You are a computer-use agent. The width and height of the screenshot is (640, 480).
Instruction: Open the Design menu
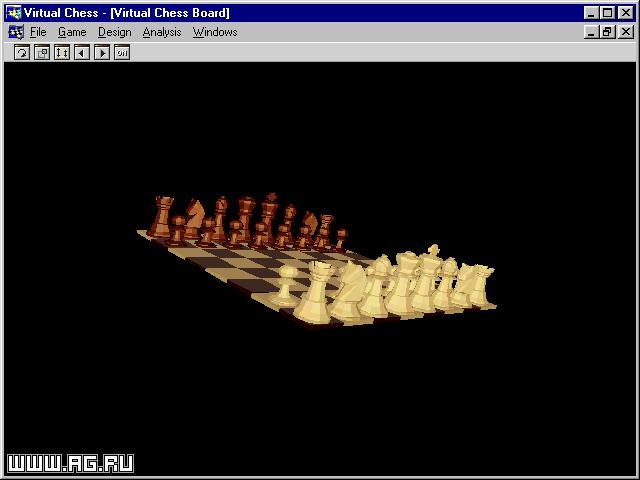pos(114,32)
